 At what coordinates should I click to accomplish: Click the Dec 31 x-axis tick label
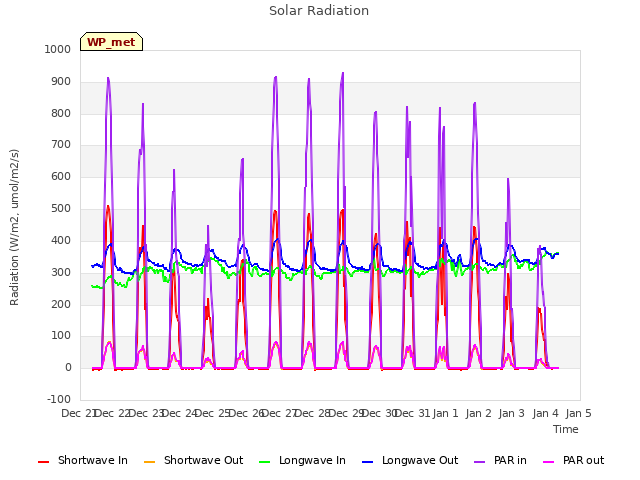413,413
